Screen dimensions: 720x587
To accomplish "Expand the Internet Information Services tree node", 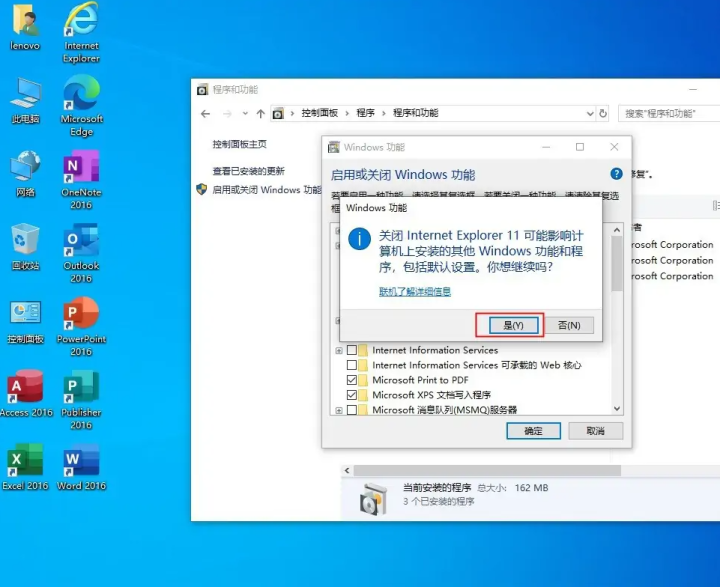I will pyautogui.click(x=339, y=350).
